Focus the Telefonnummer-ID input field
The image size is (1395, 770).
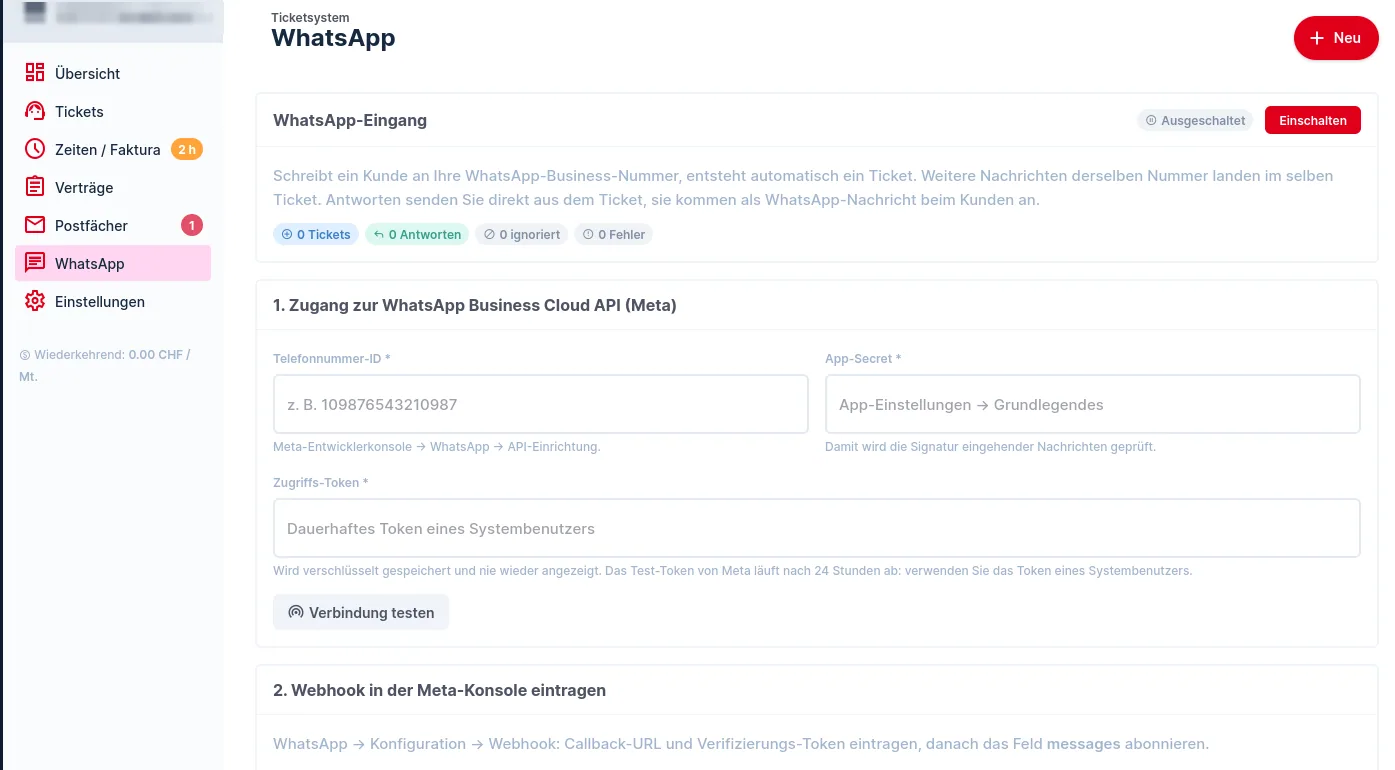coord(540,404)
